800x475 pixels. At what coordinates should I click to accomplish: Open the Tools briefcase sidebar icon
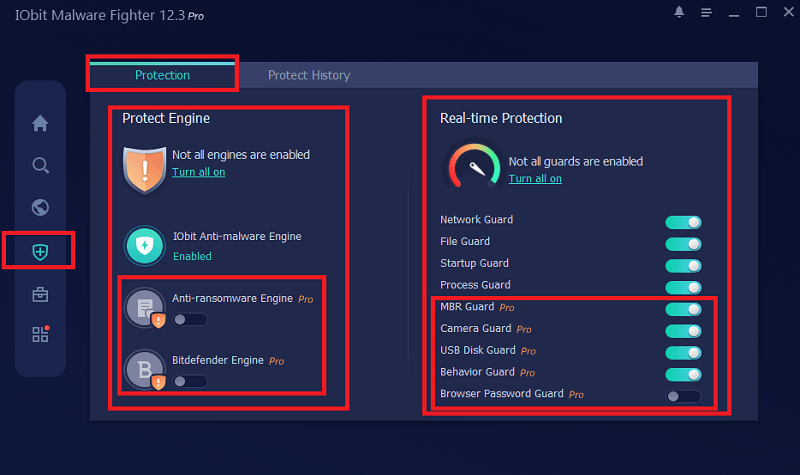(40, 294)
